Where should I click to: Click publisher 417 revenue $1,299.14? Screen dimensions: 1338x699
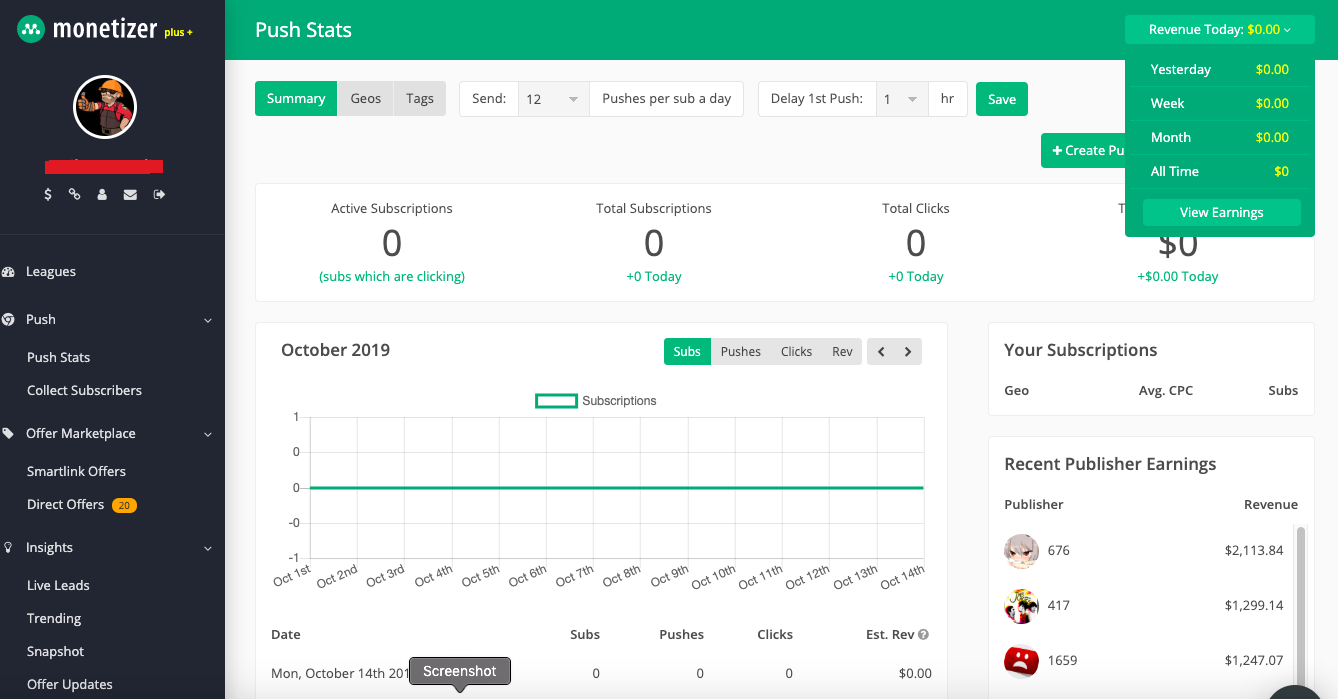click(x=1254, y=605)
